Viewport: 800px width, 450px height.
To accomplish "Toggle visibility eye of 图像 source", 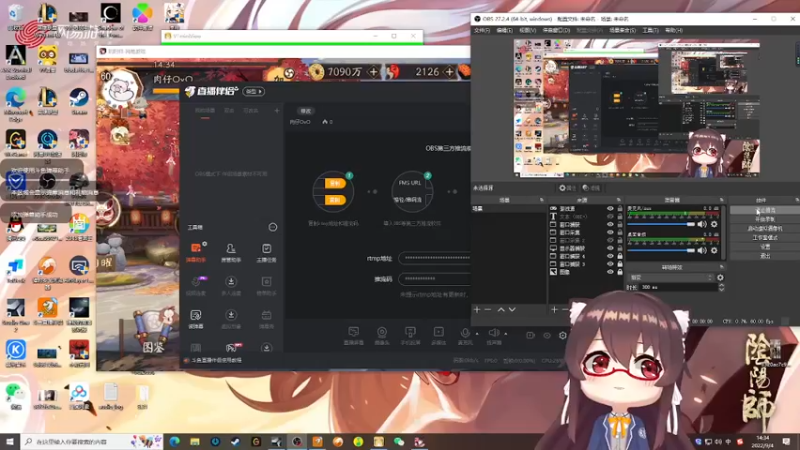I will (610, 272).
